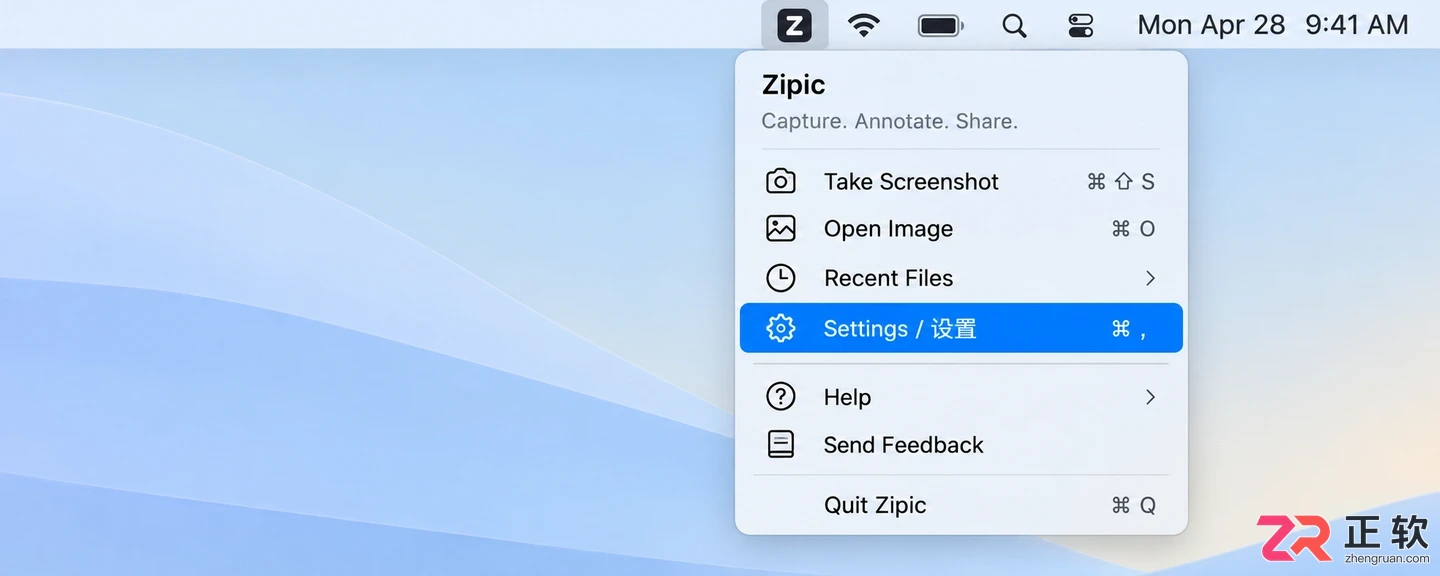Screen dimensions: 1440x576
Task: Click the Zipic title header
Action: (794, 85)
